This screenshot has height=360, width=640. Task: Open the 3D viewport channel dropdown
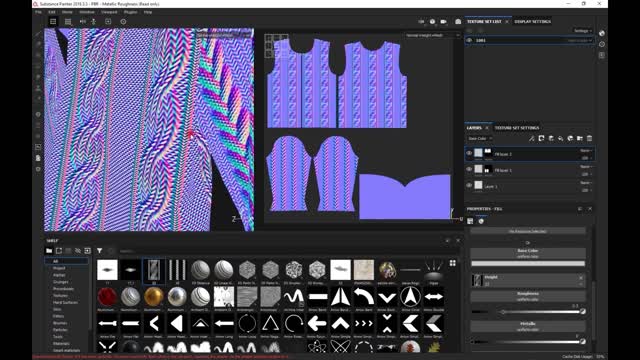[224, 36]
